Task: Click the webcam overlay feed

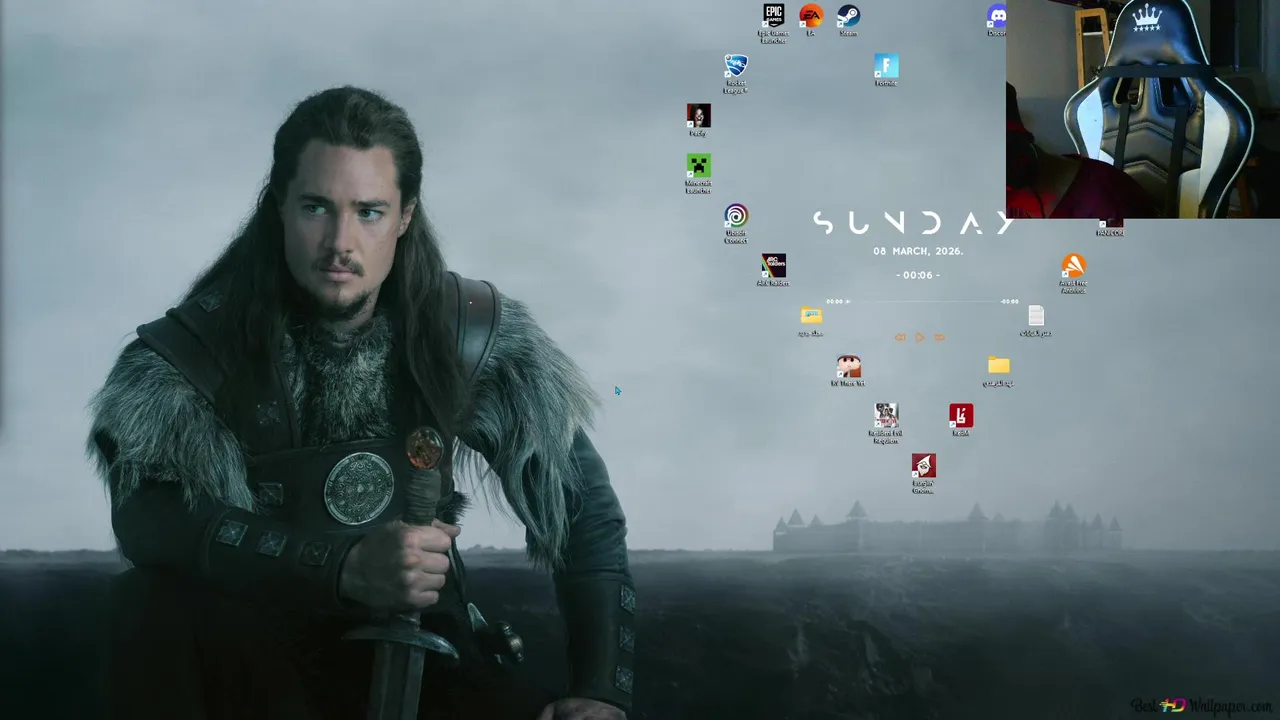Action: point(1143,109)
